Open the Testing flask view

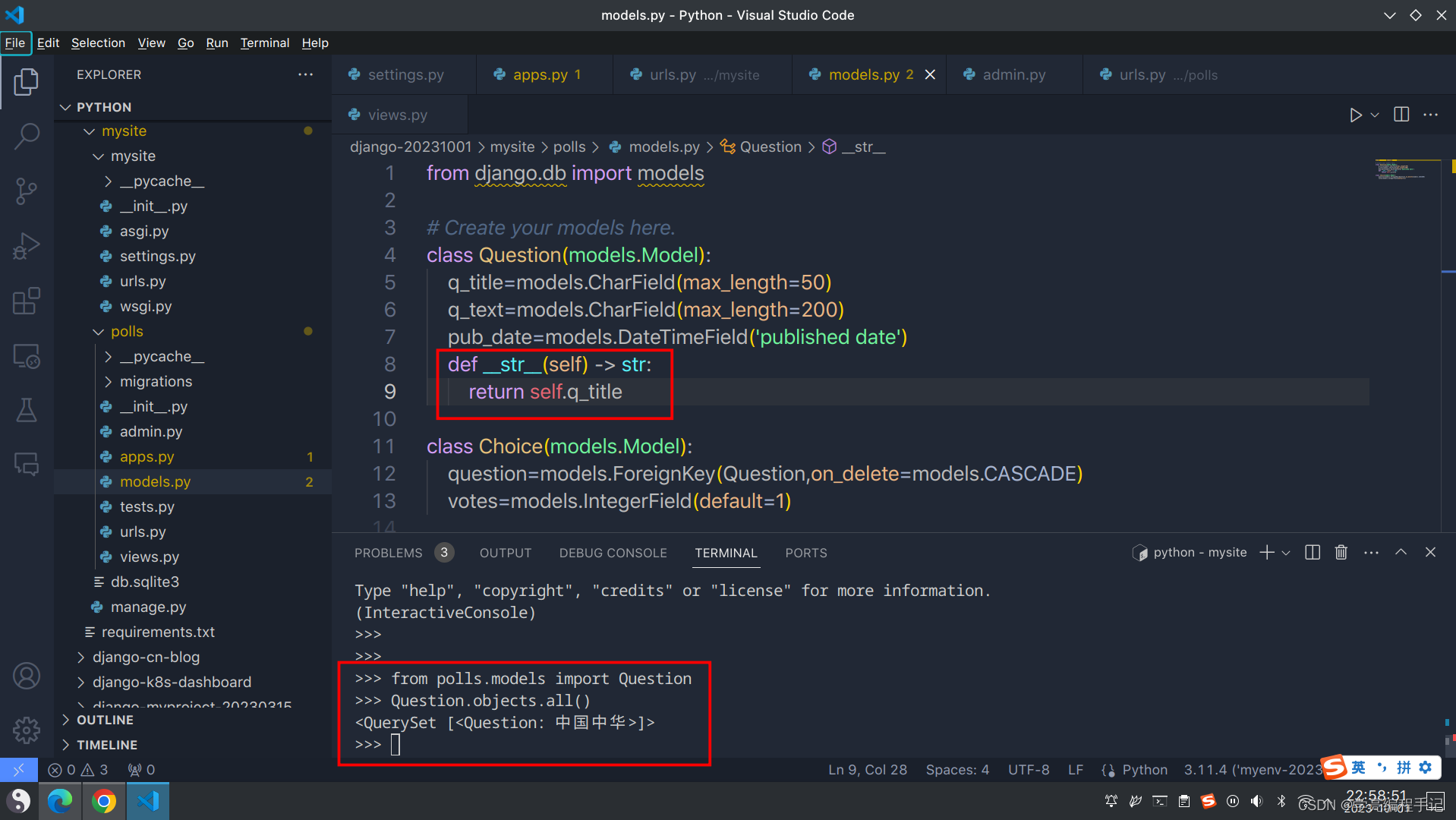coord(27,410)
